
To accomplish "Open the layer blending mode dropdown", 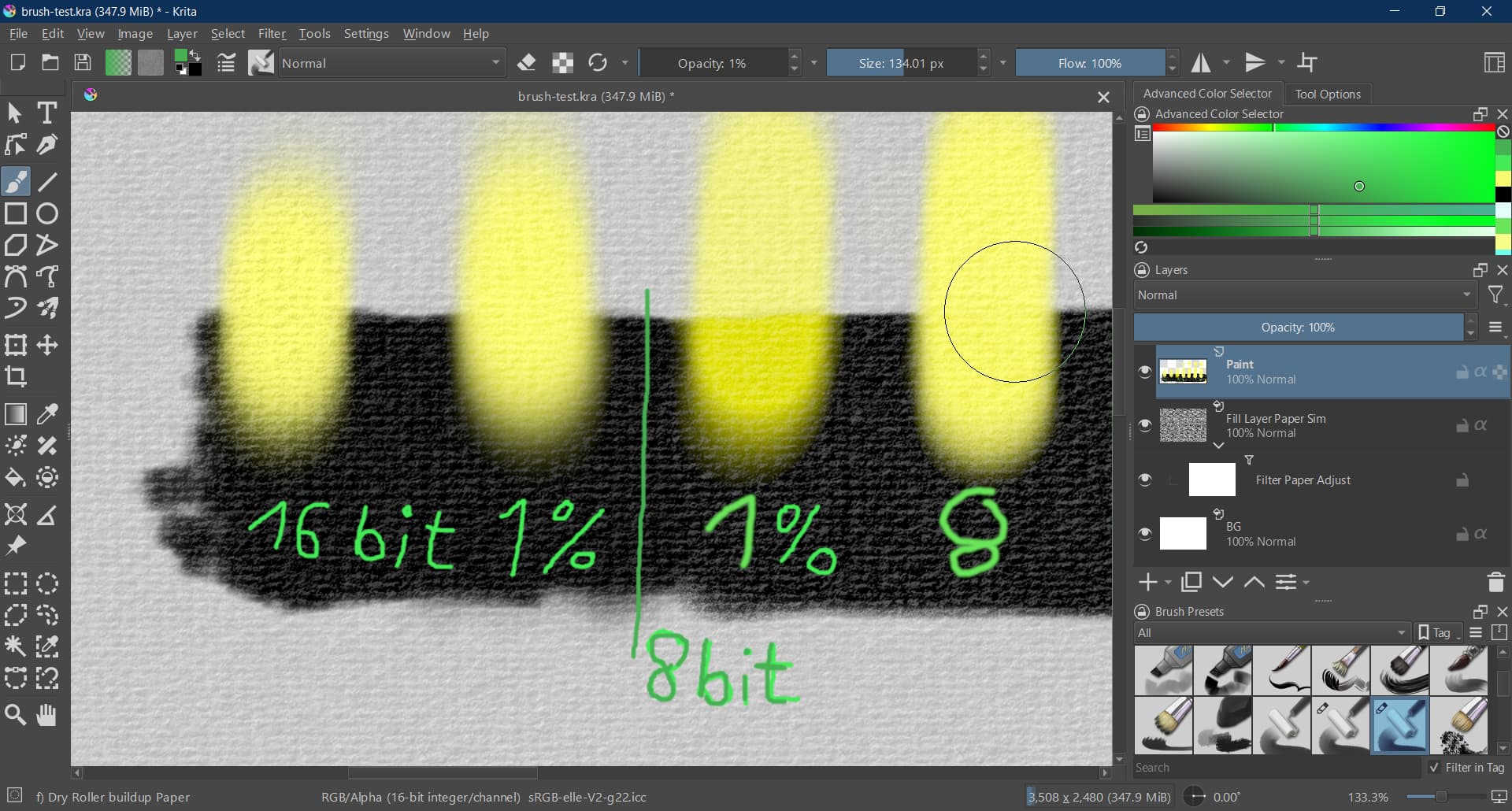I will click(x=1304, y=295).
